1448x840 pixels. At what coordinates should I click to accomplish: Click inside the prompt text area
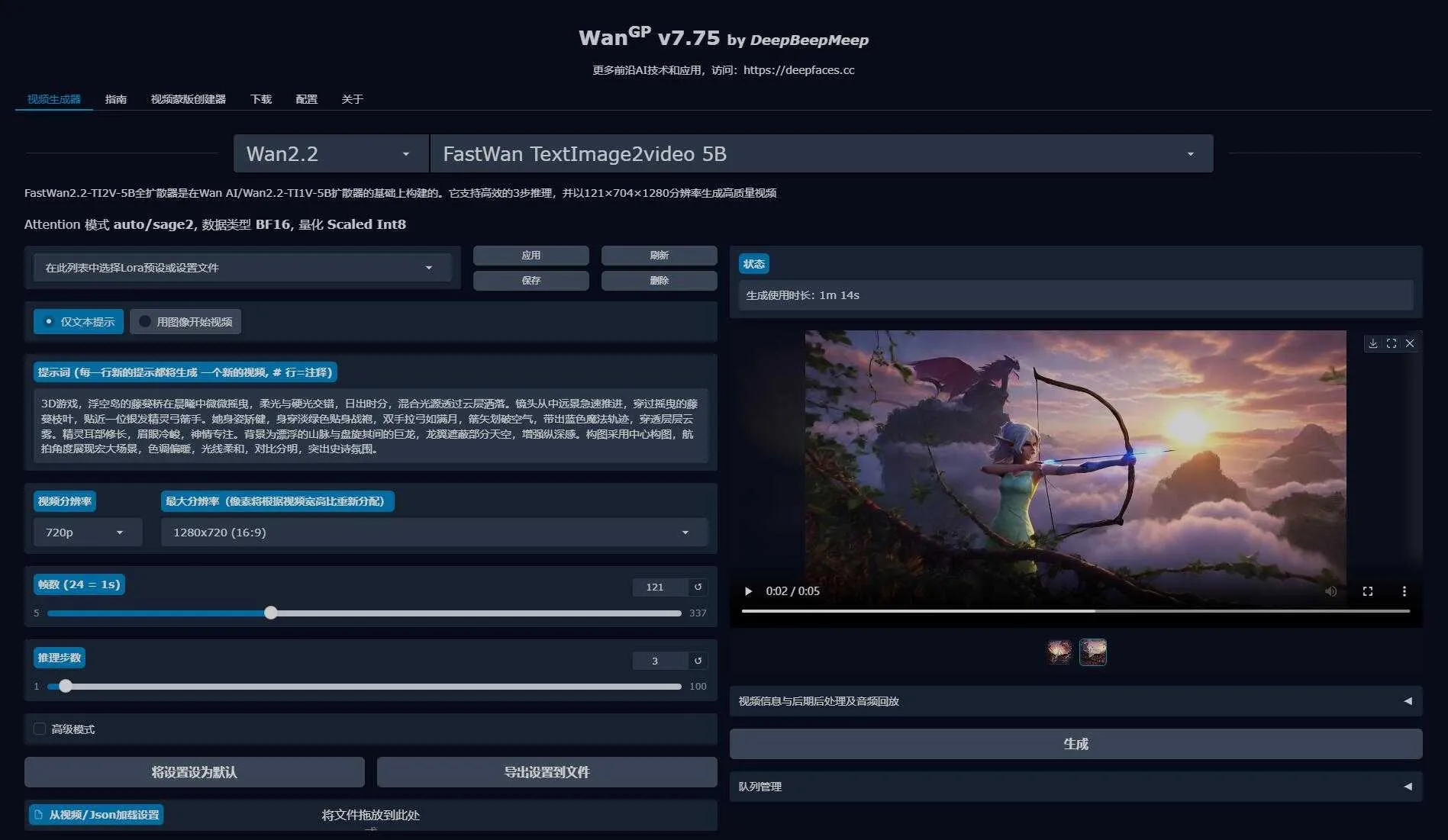pyautogui.click(x=370, y=426)
